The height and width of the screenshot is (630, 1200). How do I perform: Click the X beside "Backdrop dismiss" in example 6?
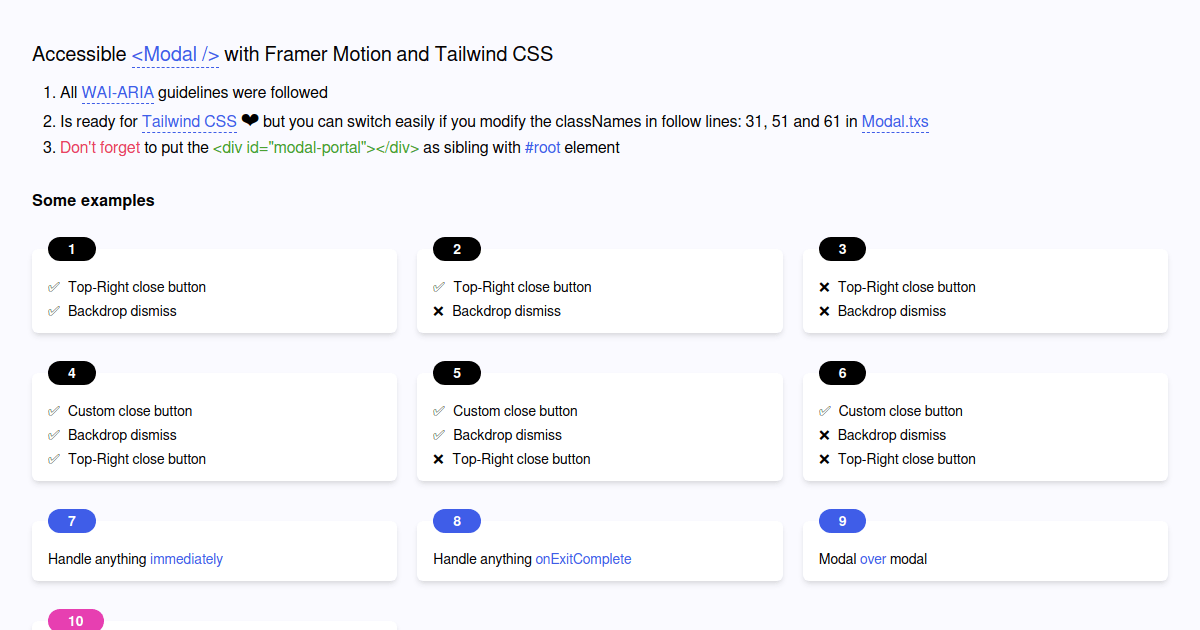824,435
